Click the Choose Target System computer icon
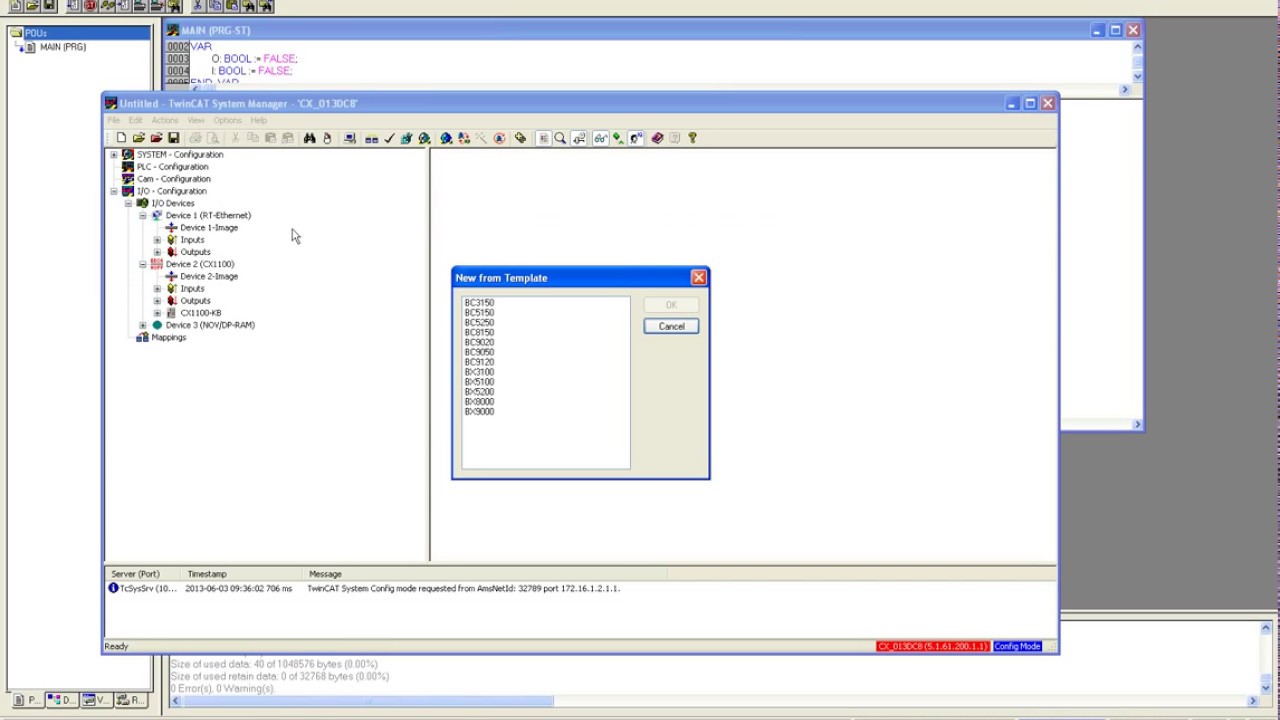 pyautogui.click(x=350, y=138)
